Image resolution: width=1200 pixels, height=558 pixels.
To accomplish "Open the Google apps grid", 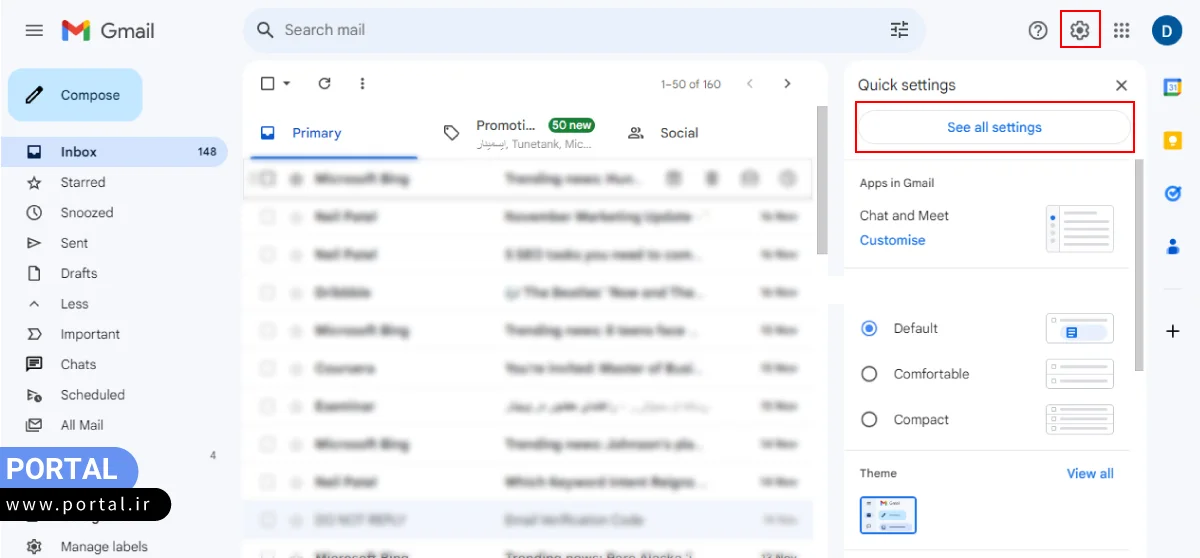I will coord(1121,30).
